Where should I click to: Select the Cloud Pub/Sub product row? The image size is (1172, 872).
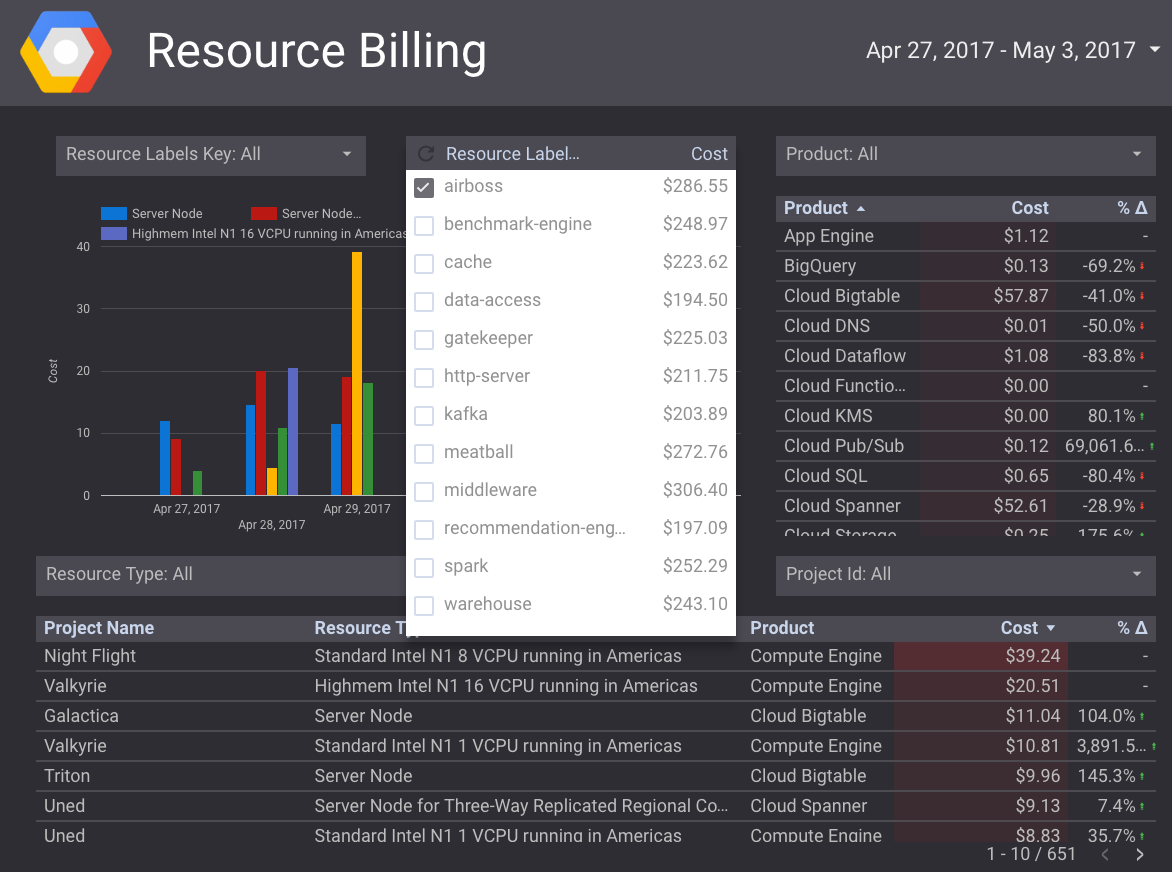(966, 446)
